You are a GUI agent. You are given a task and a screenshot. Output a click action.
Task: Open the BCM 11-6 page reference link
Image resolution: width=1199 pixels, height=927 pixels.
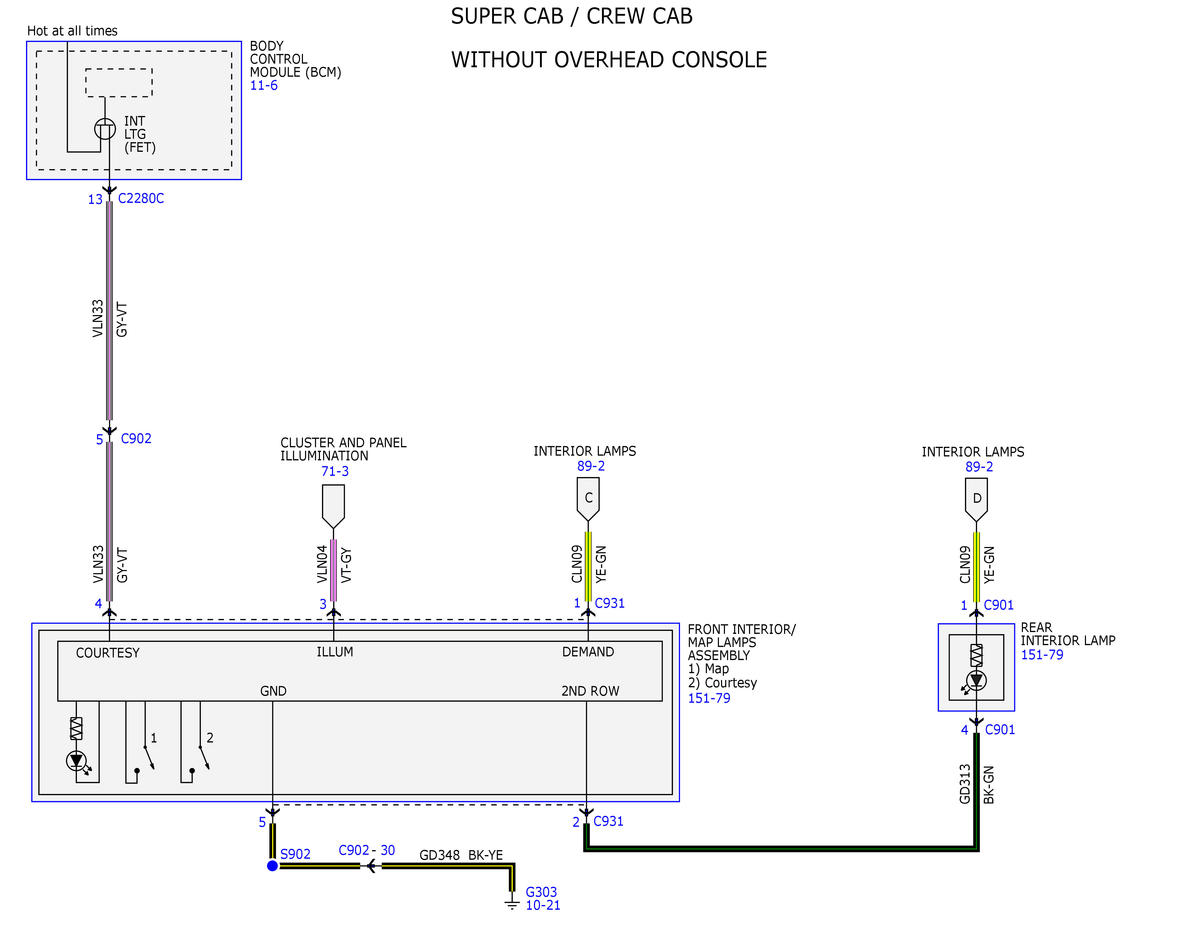click(264, 86)
